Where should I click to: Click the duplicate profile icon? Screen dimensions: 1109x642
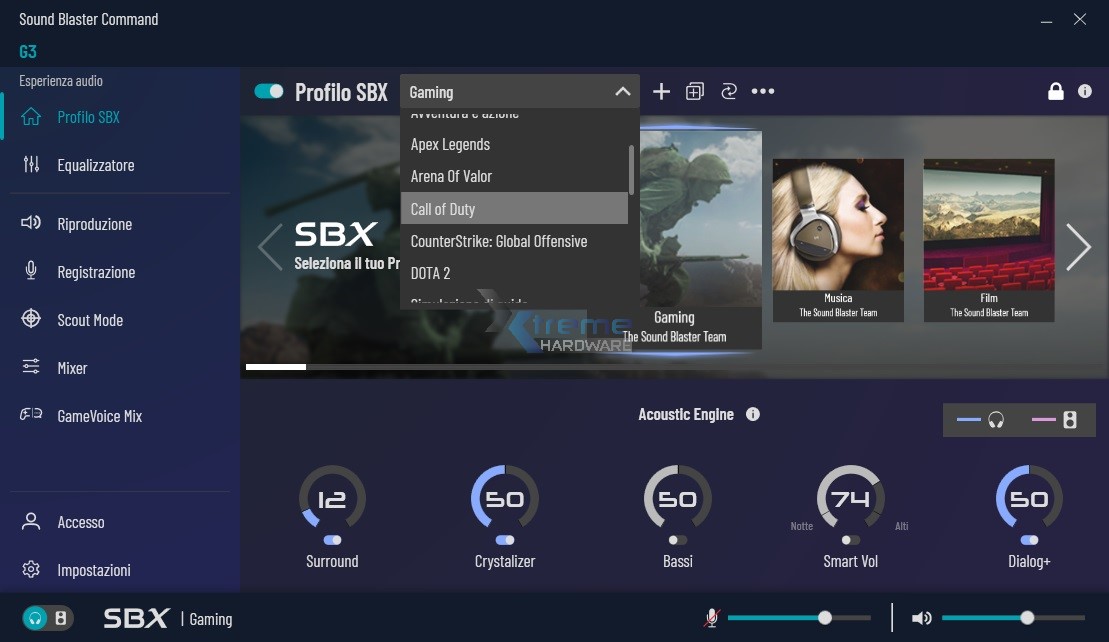coord(695,91)
